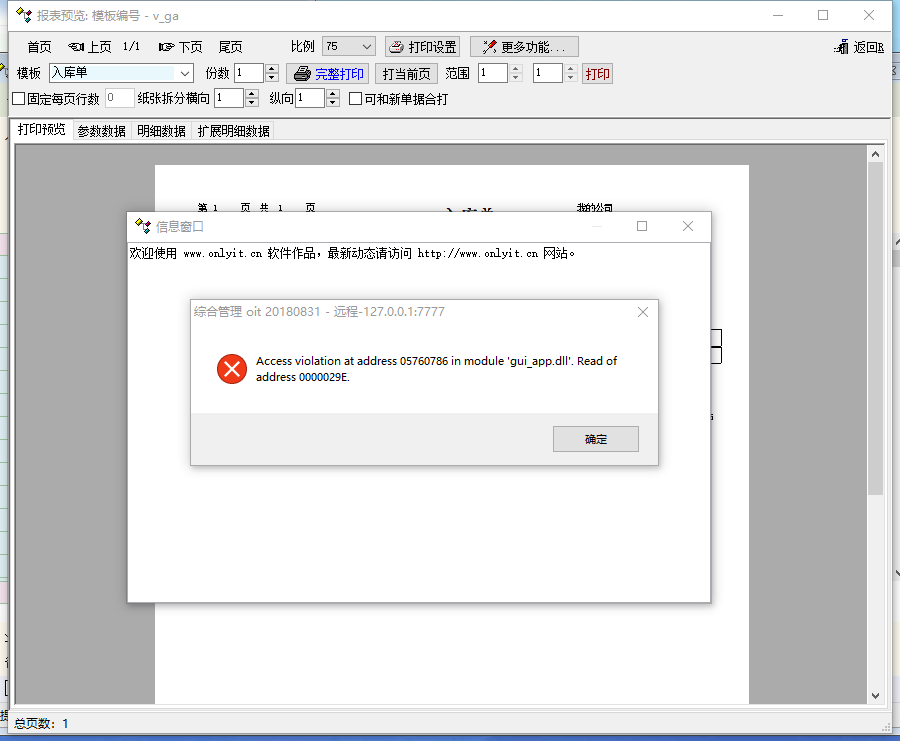Viewport: 900px width, 741px height.
Task: Click the 信息窗口 title bar app icon
Action: click(x=142, y=226)
